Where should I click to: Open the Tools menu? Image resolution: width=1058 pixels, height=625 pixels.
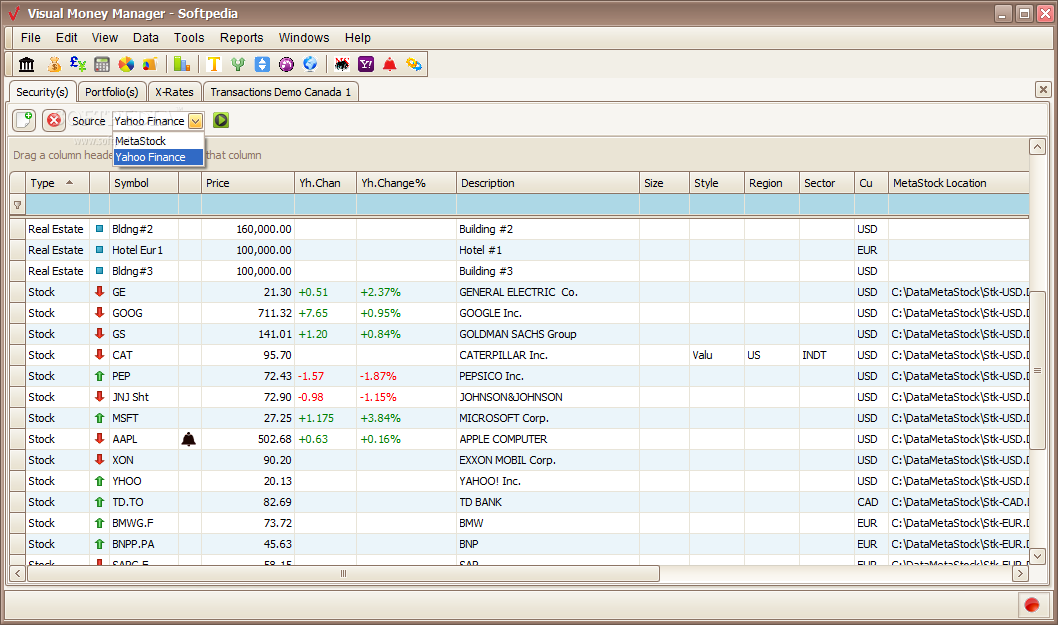coord(189,38)
